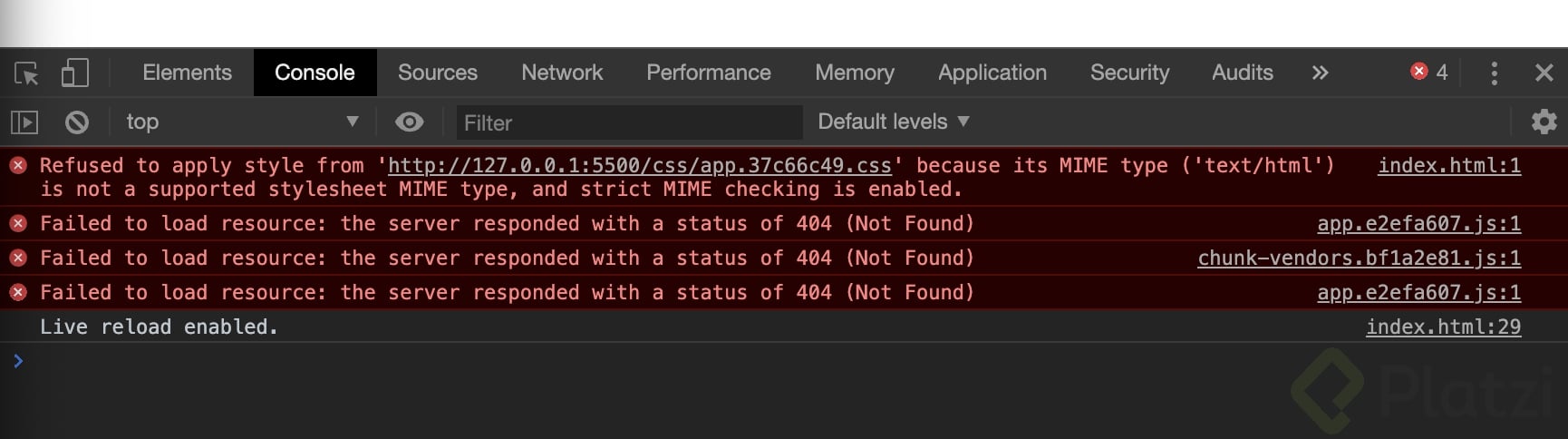Open the app.37c66c49.css URL link
Screen dimensions: 1568x439
pos(639,166)
